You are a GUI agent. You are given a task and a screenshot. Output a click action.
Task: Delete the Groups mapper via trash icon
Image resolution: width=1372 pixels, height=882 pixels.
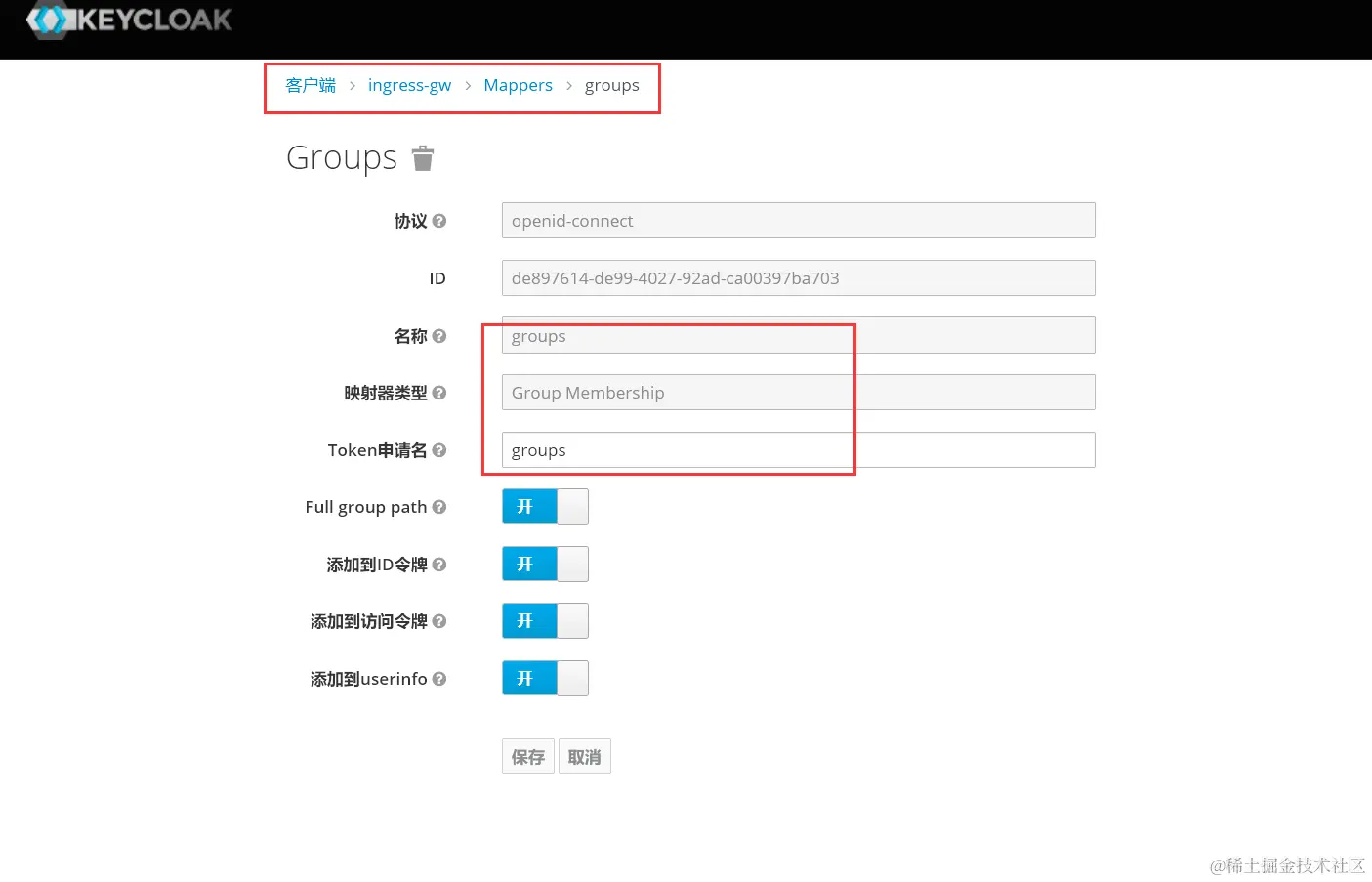(x=422, y=158)
